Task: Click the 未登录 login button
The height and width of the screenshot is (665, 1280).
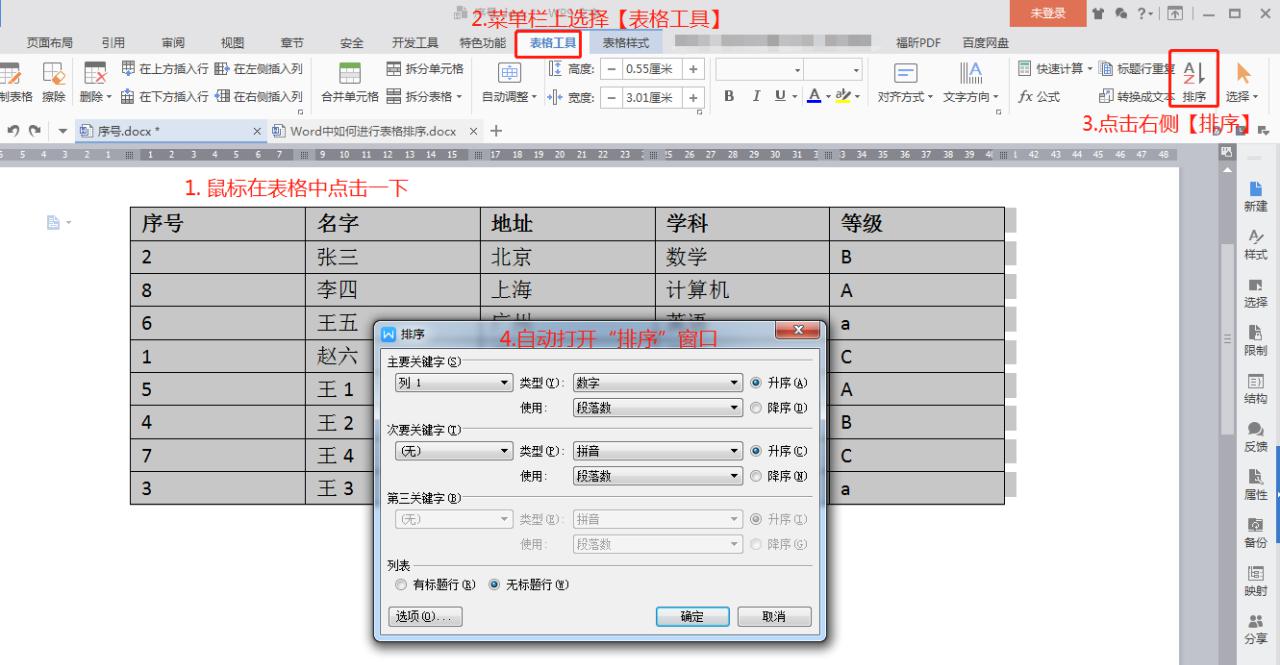Action: pos(1048,13)
